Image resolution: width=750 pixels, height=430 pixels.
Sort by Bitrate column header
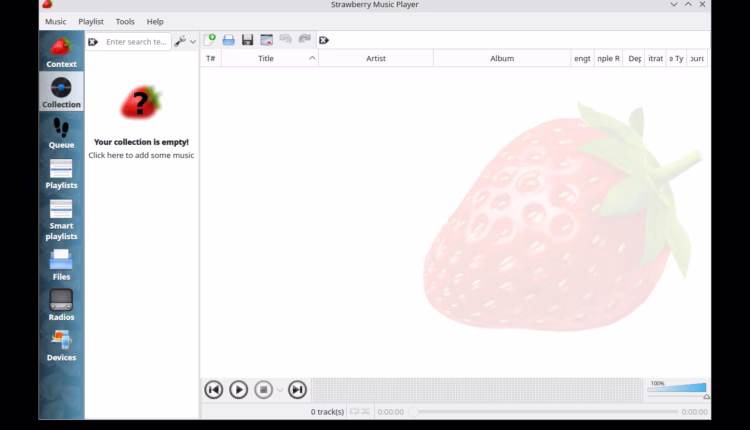(x=655, y=58)
